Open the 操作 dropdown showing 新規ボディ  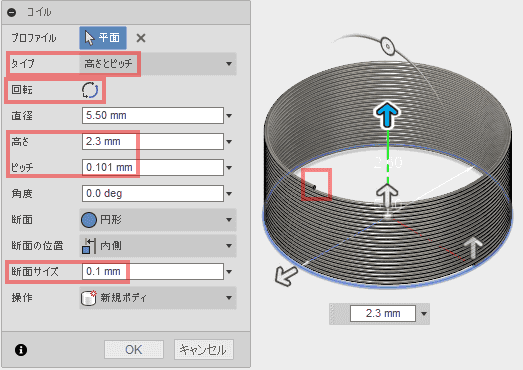(x=158, y=298)
